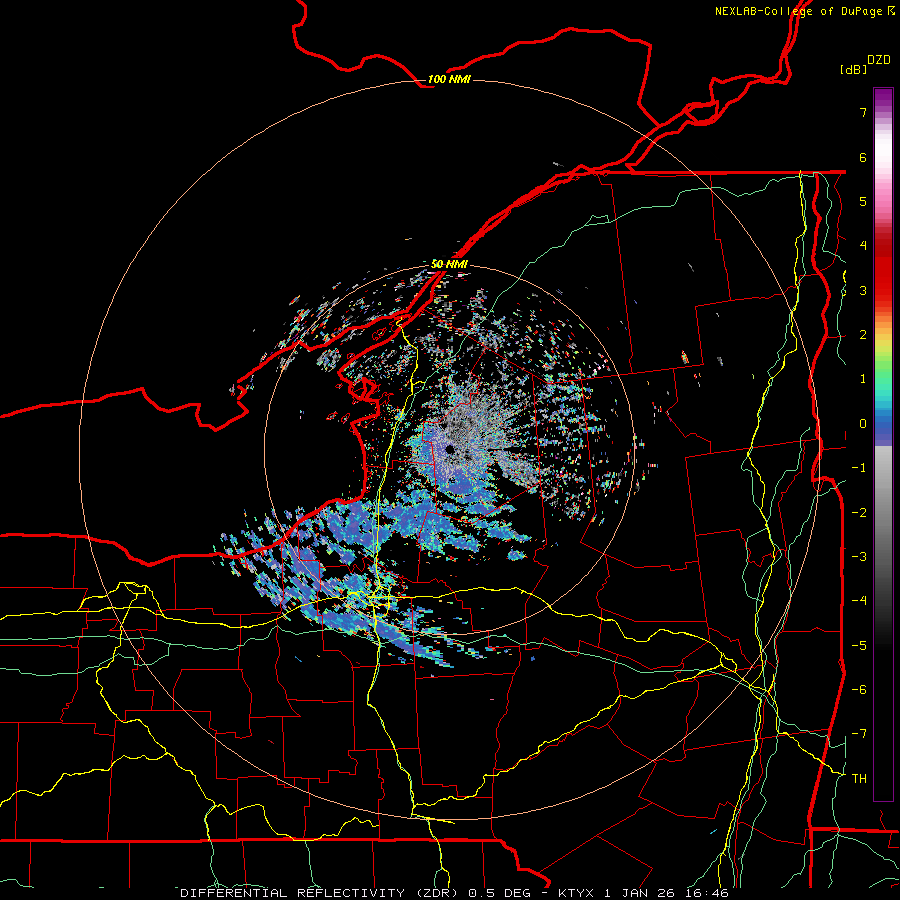Image resolution: width=900 pixels, height=900 pixels.
Task: Click the -3 value on the color scale
Action: click(x=859, y=556)
